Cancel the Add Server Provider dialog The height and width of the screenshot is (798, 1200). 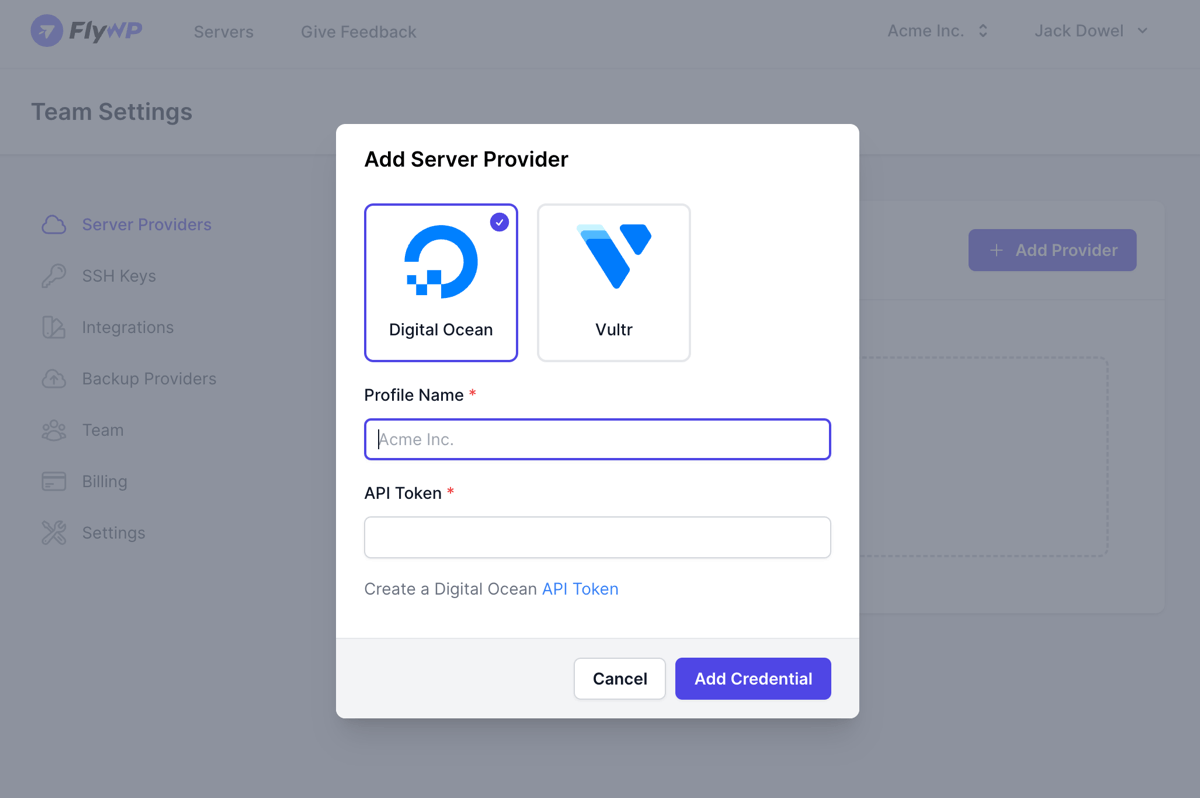619,679
